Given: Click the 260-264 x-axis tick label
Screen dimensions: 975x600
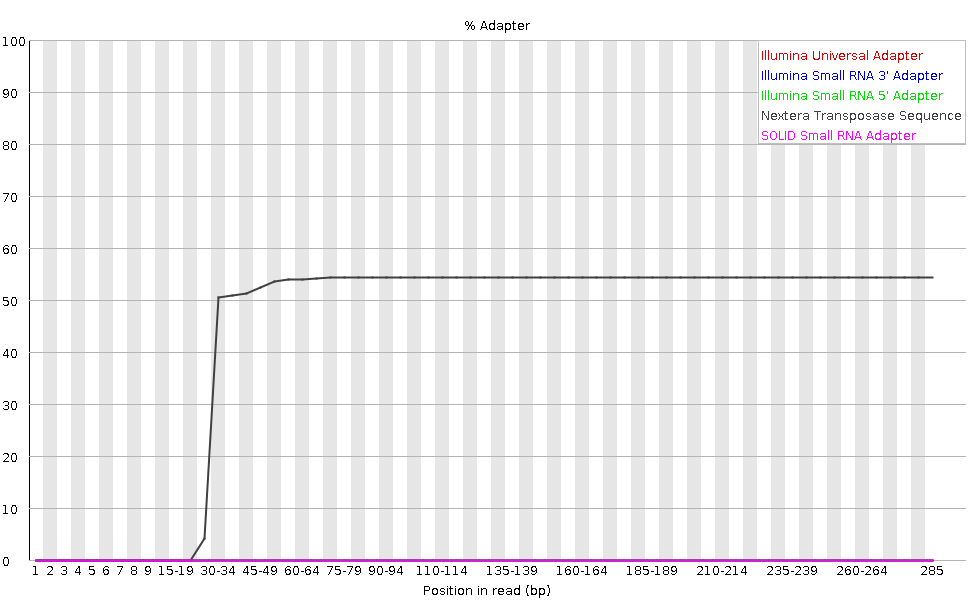Looking at the screenshot, I should [x=862, y=571].
